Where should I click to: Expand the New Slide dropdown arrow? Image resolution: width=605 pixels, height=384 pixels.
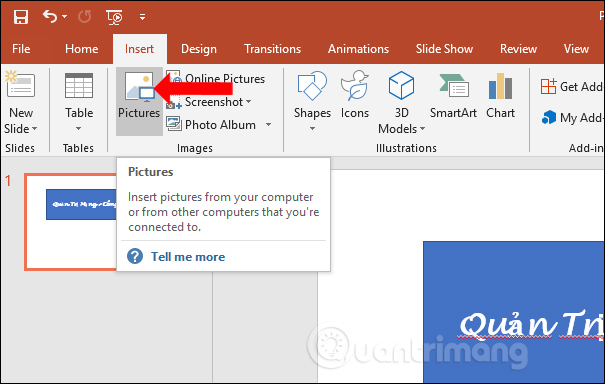point(34,129)
